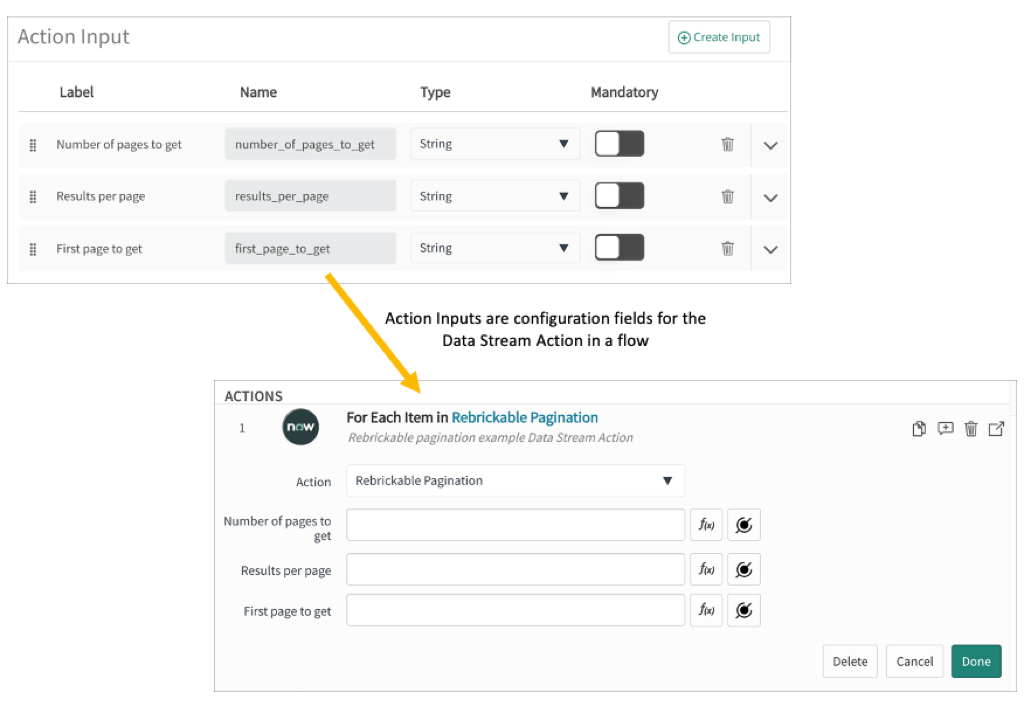This screenshot has height=706, width=1024.
Task: Confirm the action with Done
Action: pos(976,661)
